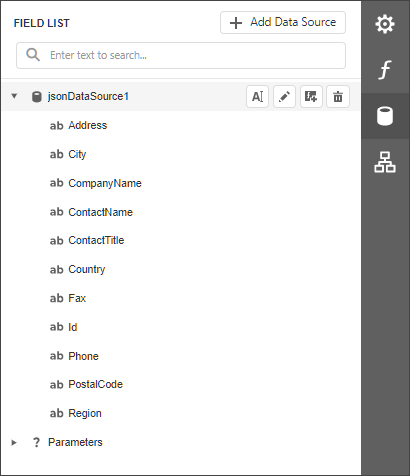The image size is (410, 476).
Task: Click the Add Data Source button
Action: (x=283, y=23)
